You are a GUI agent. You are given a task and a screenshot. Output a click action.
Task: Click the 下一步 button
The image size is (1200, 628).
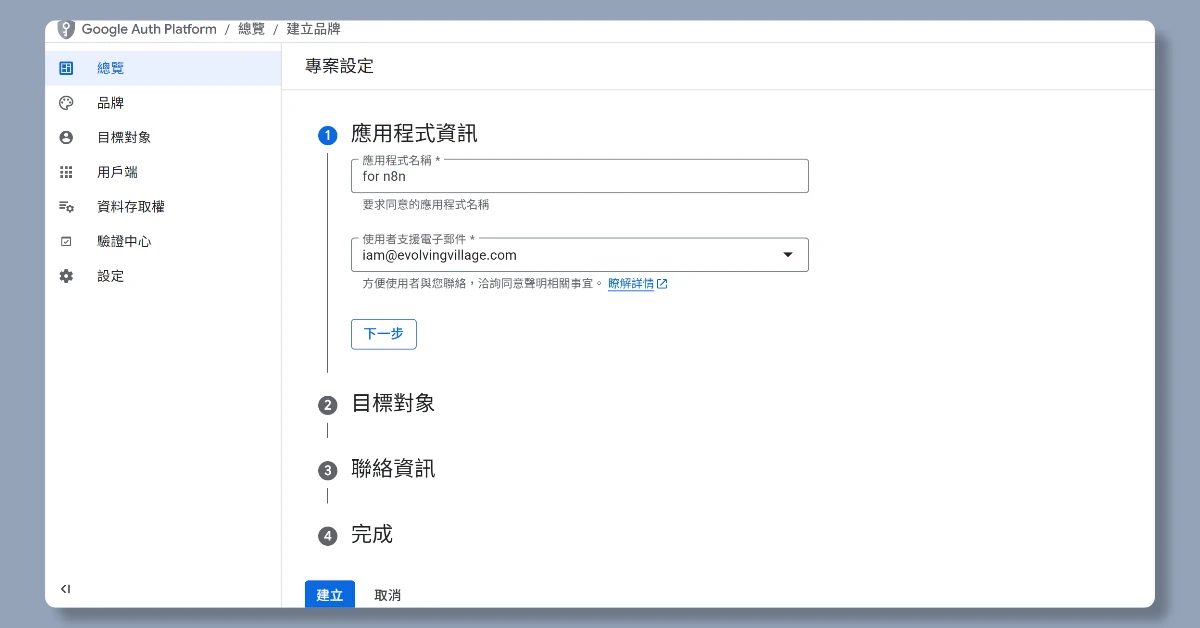(384, 334)
